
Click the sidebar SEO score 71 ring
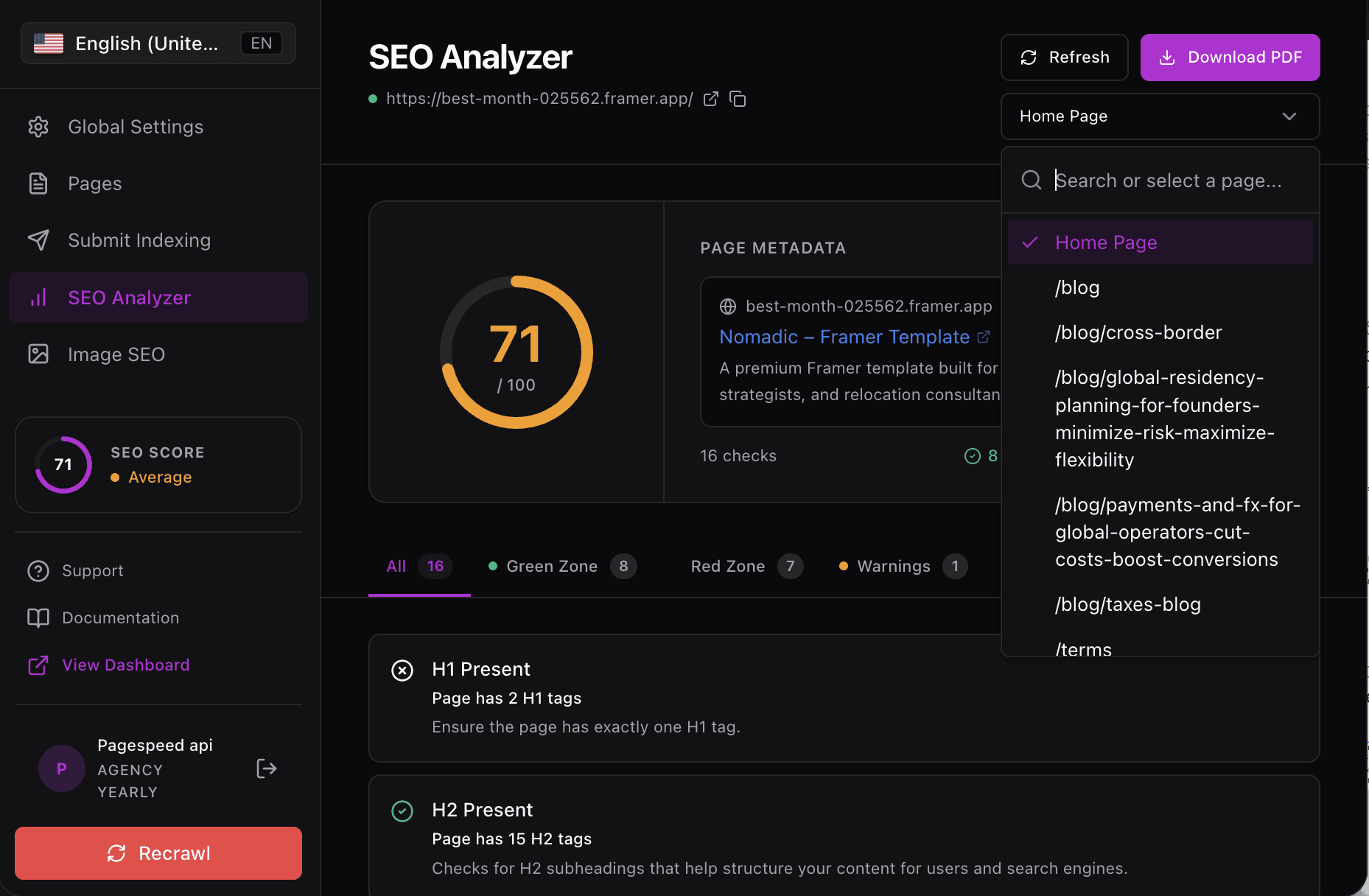tap(63, 465)
